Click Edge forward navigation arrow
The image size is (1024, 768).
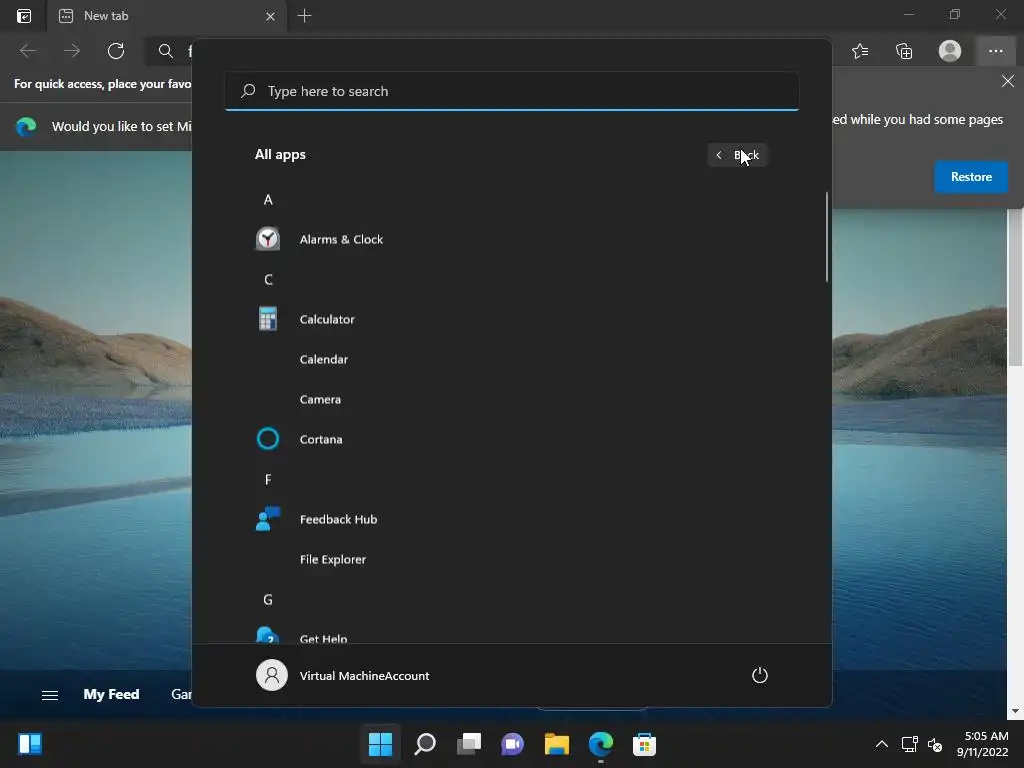(72, 51)
